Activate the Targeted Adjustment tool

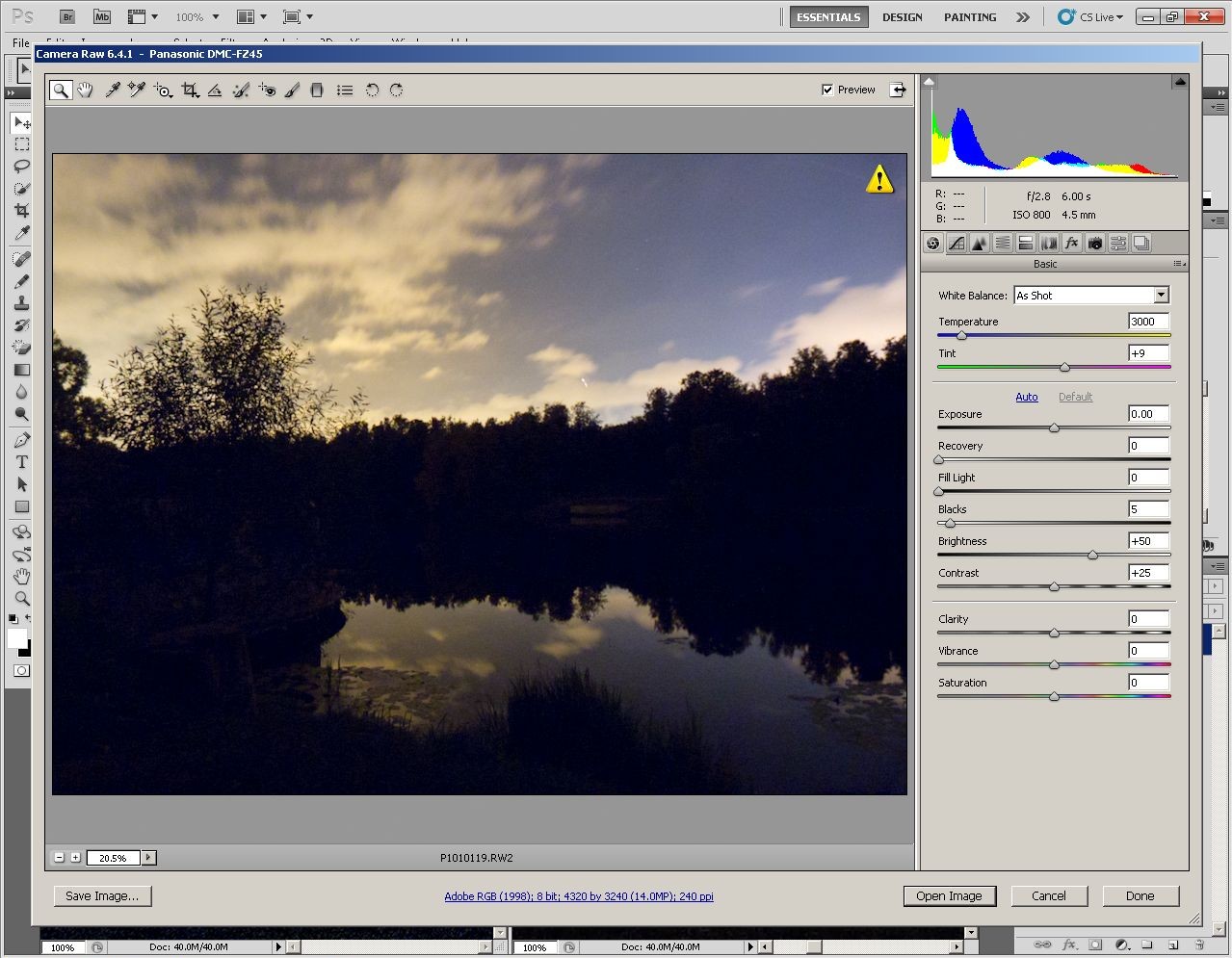pos(163,91)
